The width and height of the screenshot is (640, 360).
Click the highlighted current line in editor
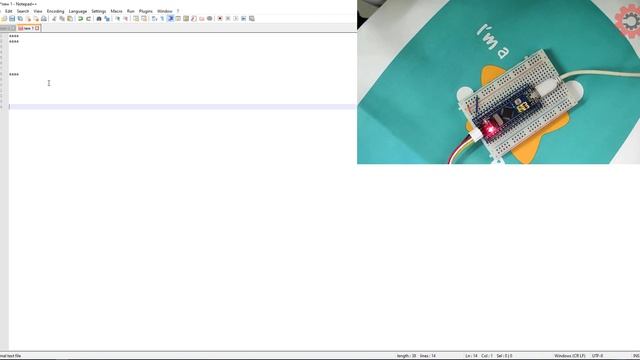[x=182, y=107]
